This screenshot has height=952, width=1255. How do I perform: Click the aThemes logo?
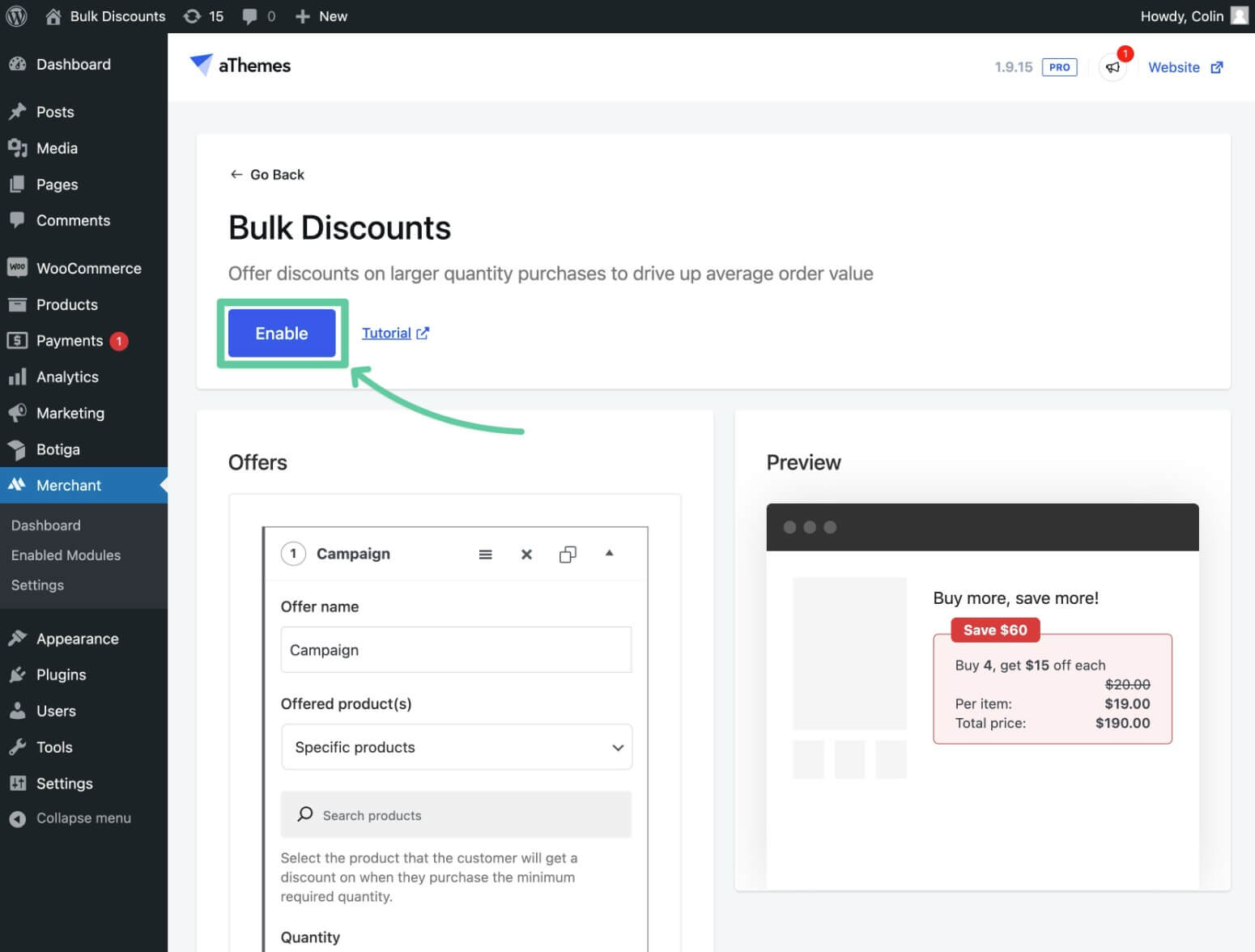(240, 66)
